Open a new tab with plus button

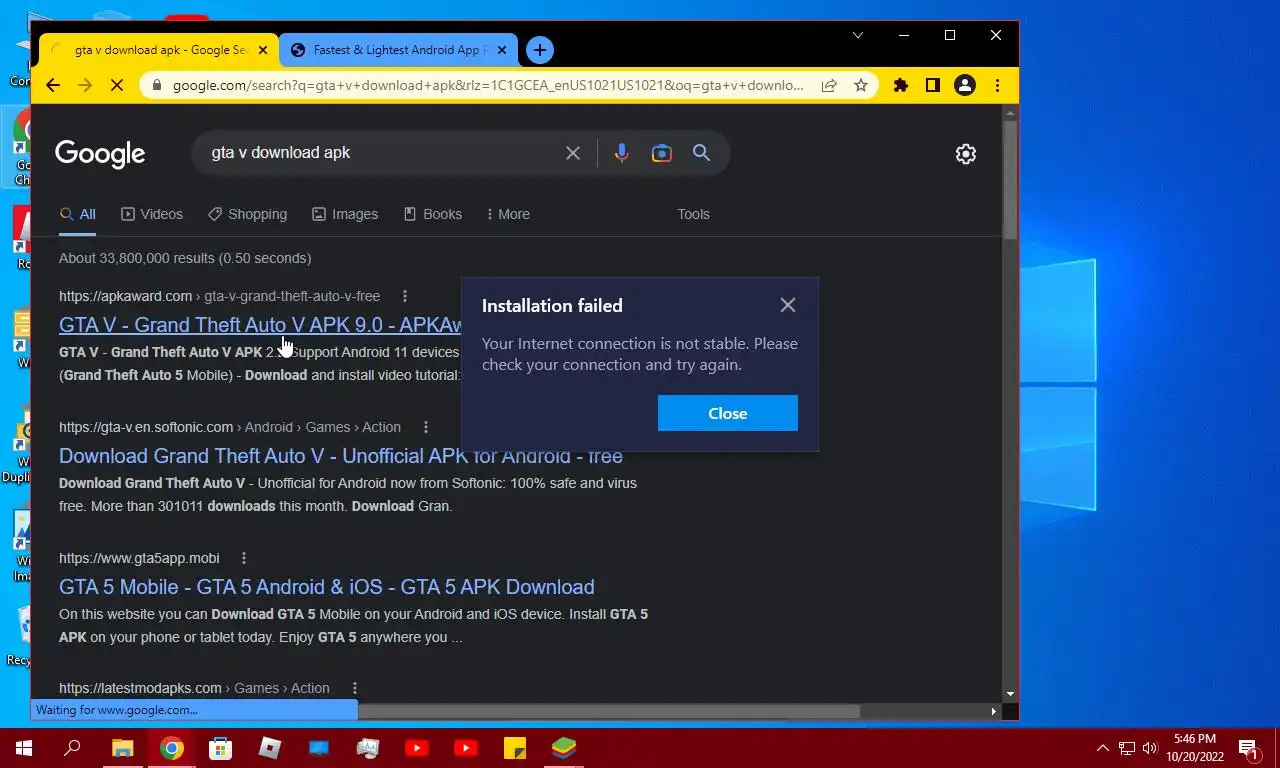[x=539, y=49]
